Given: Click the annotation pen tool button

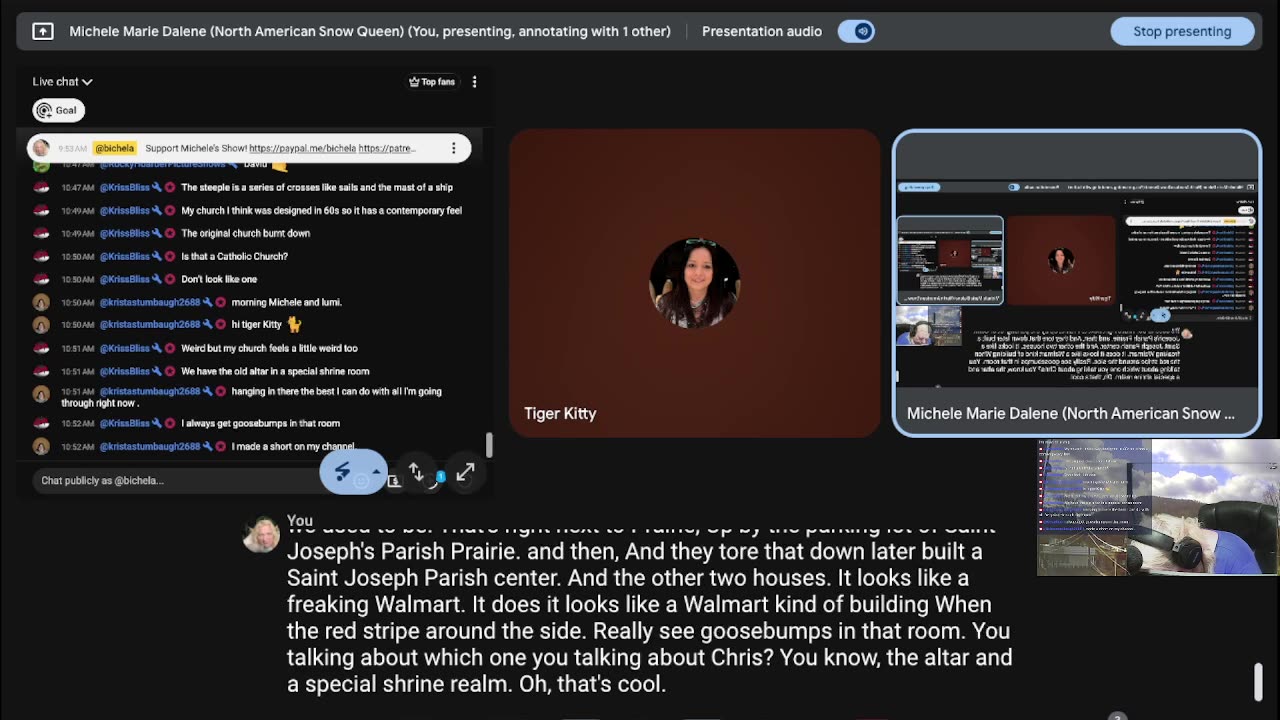Looking at the screenshot, I should pyautogui.click(x=342, y=472).
